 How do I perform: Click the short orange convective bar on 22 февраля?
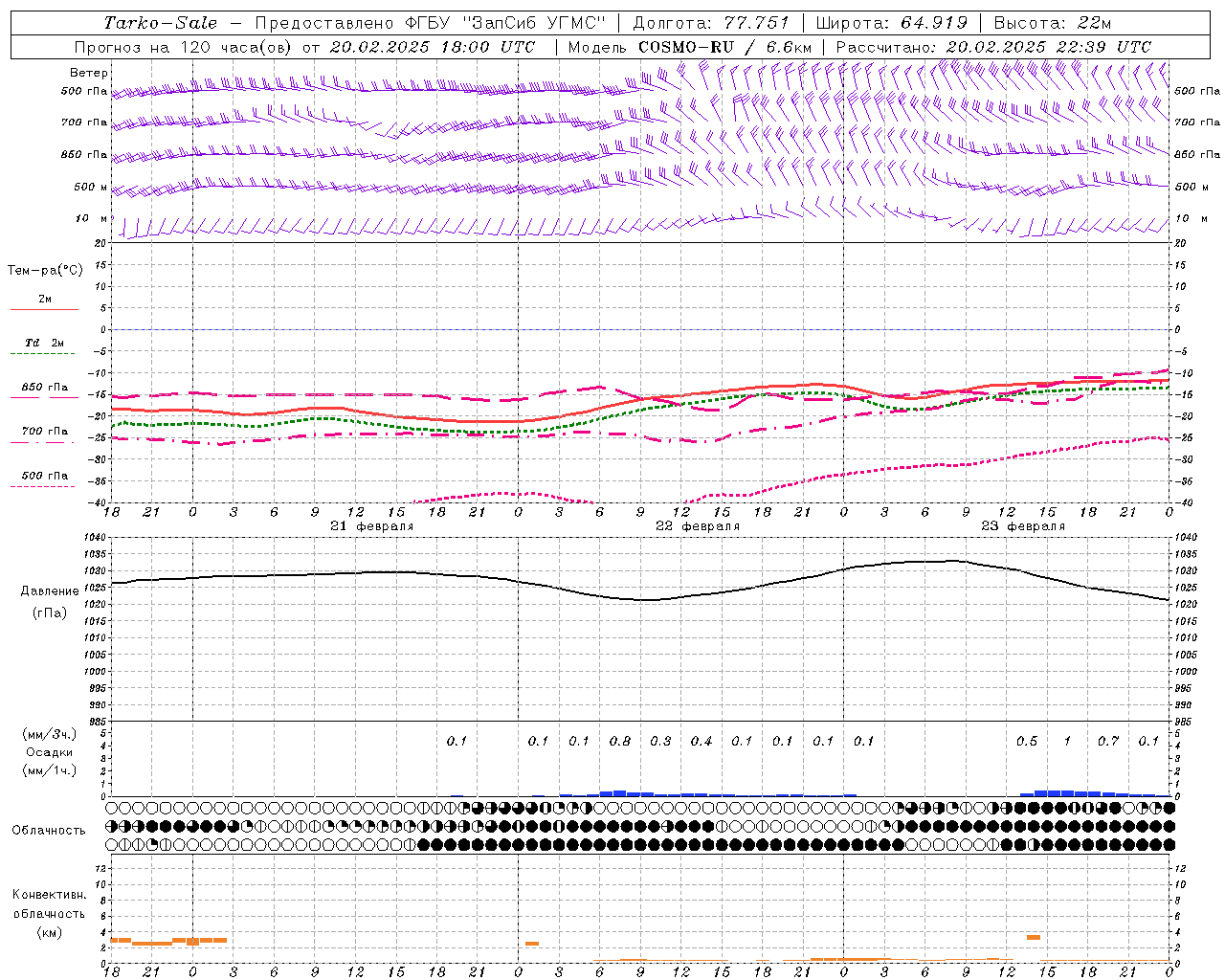(532, 944)
